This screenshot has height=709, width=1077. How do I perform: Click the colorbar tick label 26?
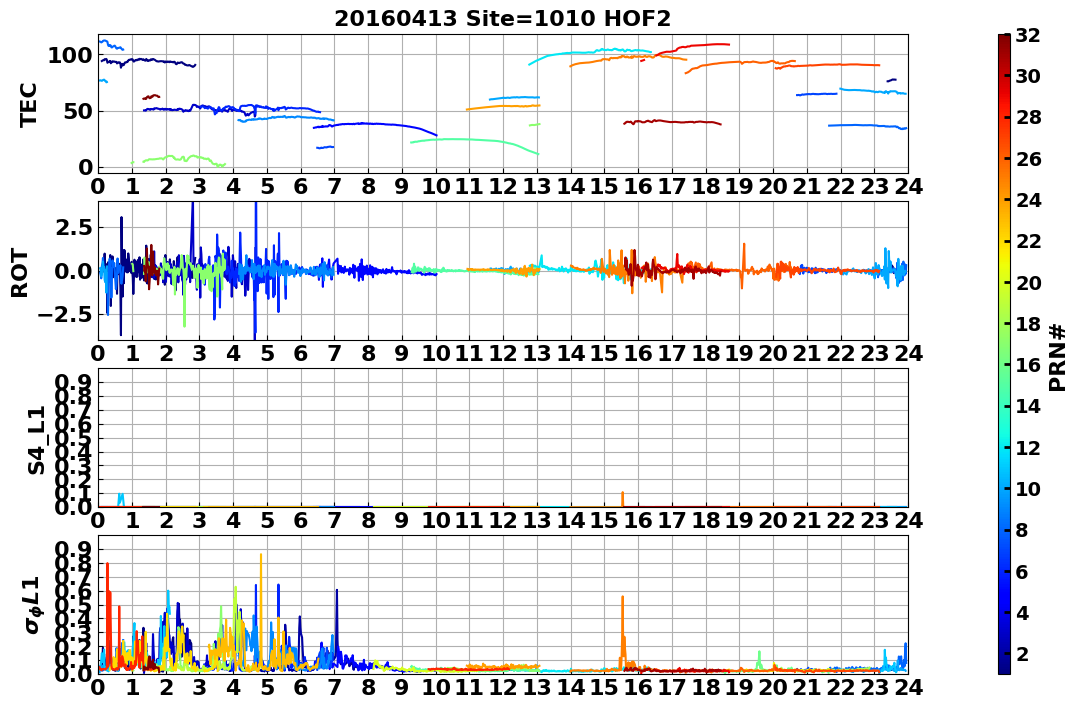point(1028,159)
